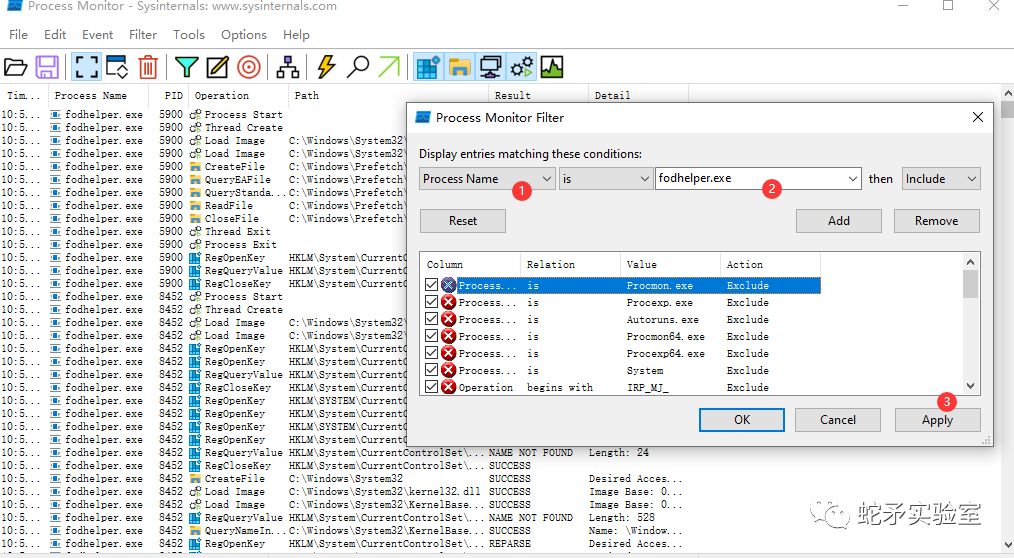Open the Help menu
1014x558 pixels.
[296, 35]
